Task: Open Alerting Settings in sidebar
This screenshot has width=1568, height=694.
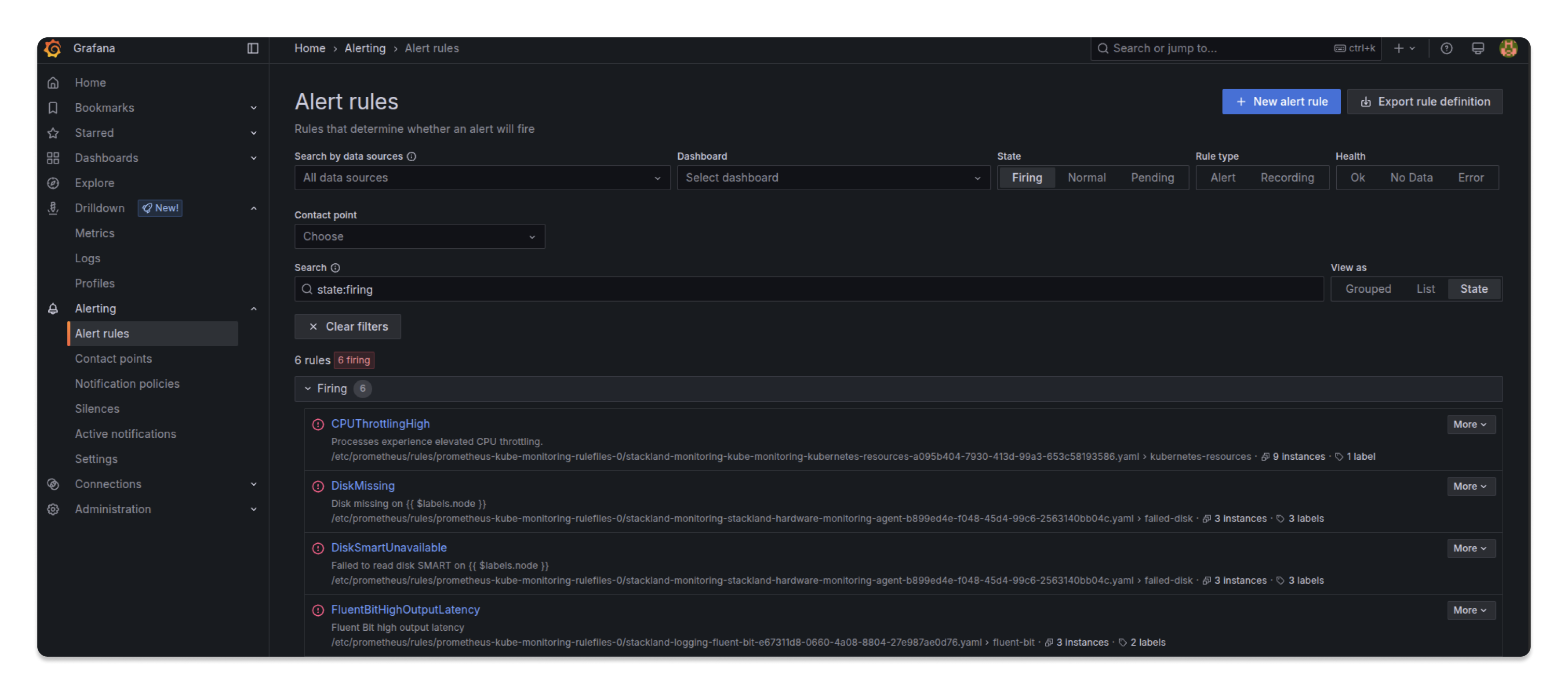Action: [x=96, y=459]
